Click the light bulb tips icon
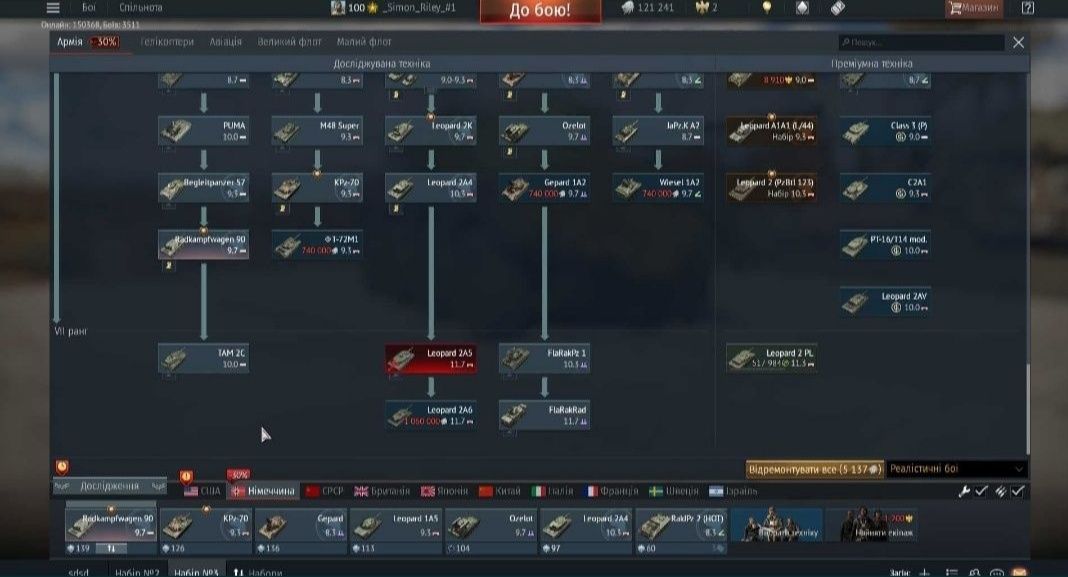This screenshot has width=1068, height=577. 767,7
